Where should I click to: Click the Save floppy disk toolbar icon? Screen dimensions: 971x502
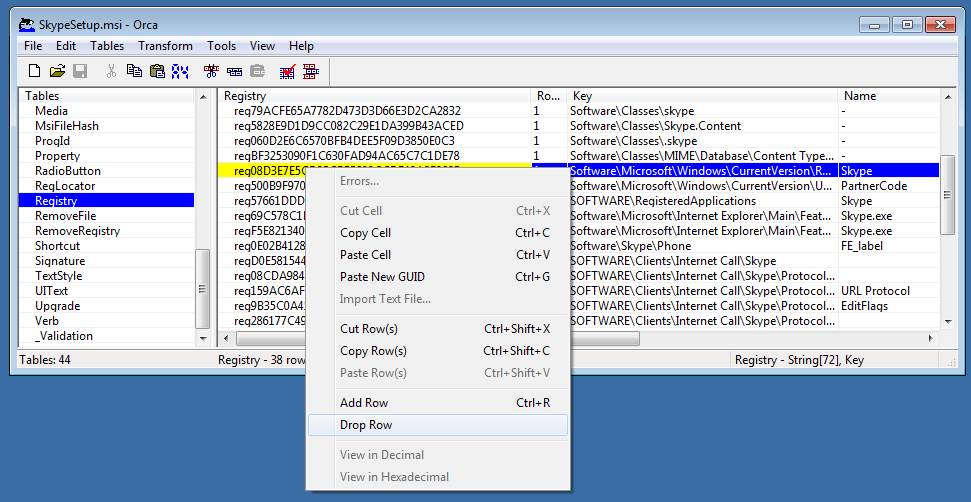[x=80, y=71]
